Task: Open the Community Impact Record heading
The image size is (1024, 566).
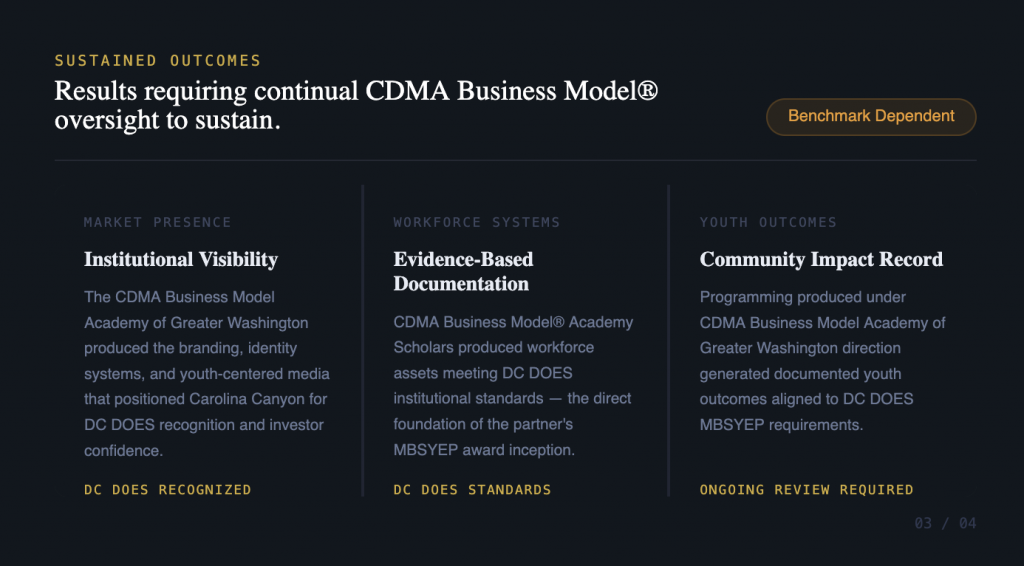Action: pos(821,259)
